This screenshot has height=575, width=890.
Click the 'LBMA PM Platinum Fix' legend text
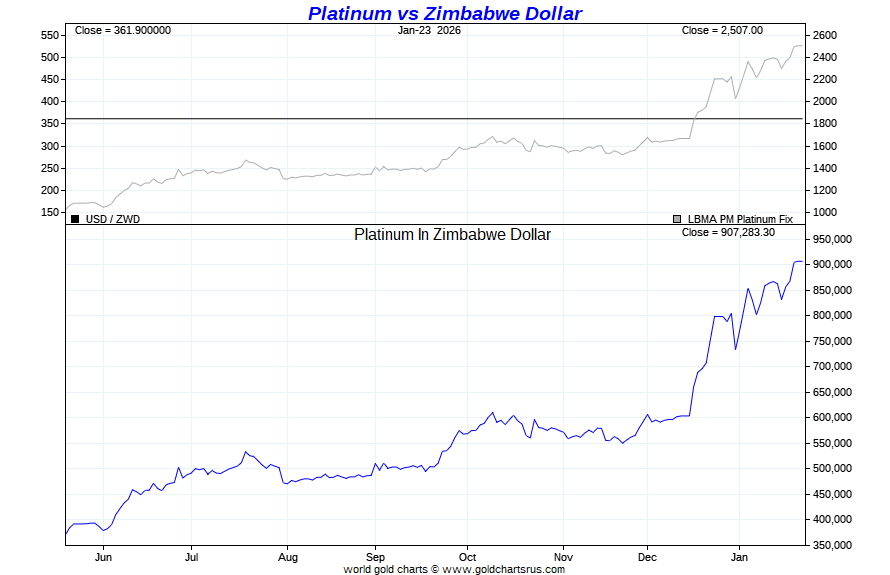click(x=740, y=218)
